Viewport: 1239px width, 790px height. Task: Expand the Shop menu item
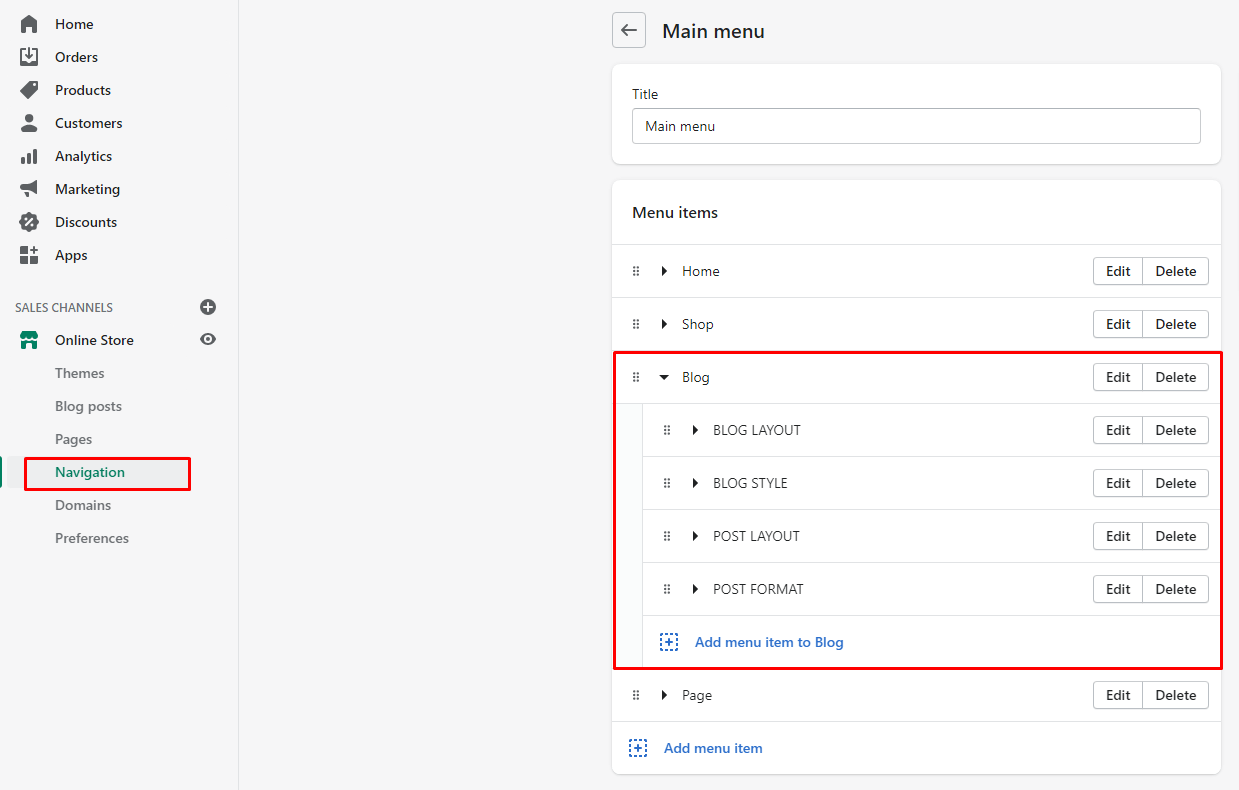click(664, 324)
